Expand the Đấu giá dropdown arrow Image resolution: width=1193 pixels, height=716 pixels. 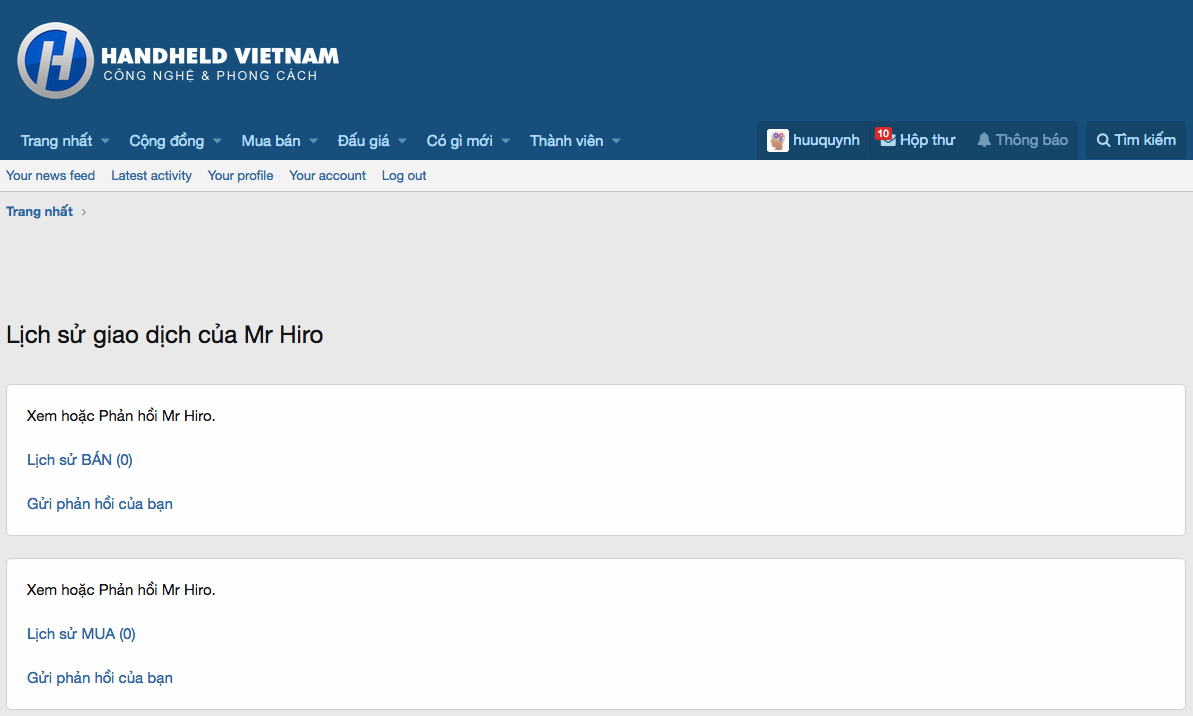(x=402, y=141)
